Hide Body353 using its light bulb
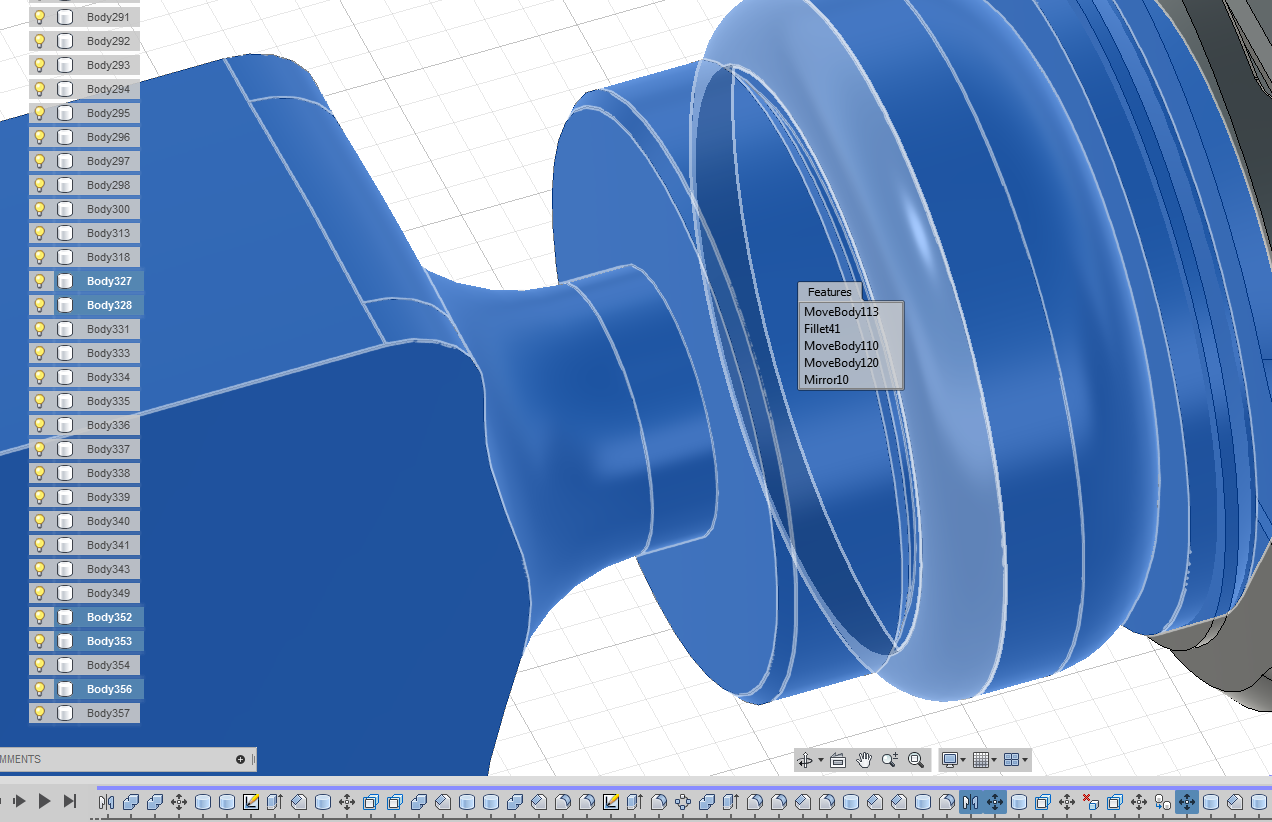This screenshot has width=1272, height=822. [40, 641]
